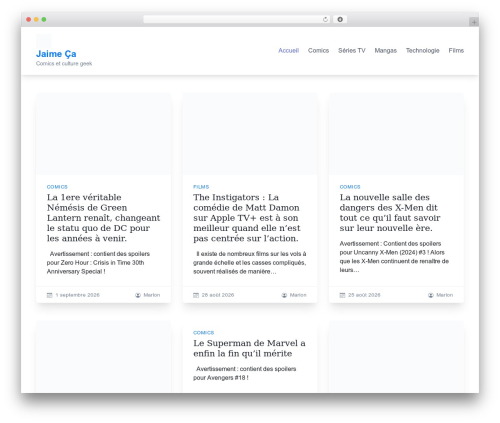Open the Némésis de Green Lantern article title
The image size is (500, 423).
coord(103,218)
